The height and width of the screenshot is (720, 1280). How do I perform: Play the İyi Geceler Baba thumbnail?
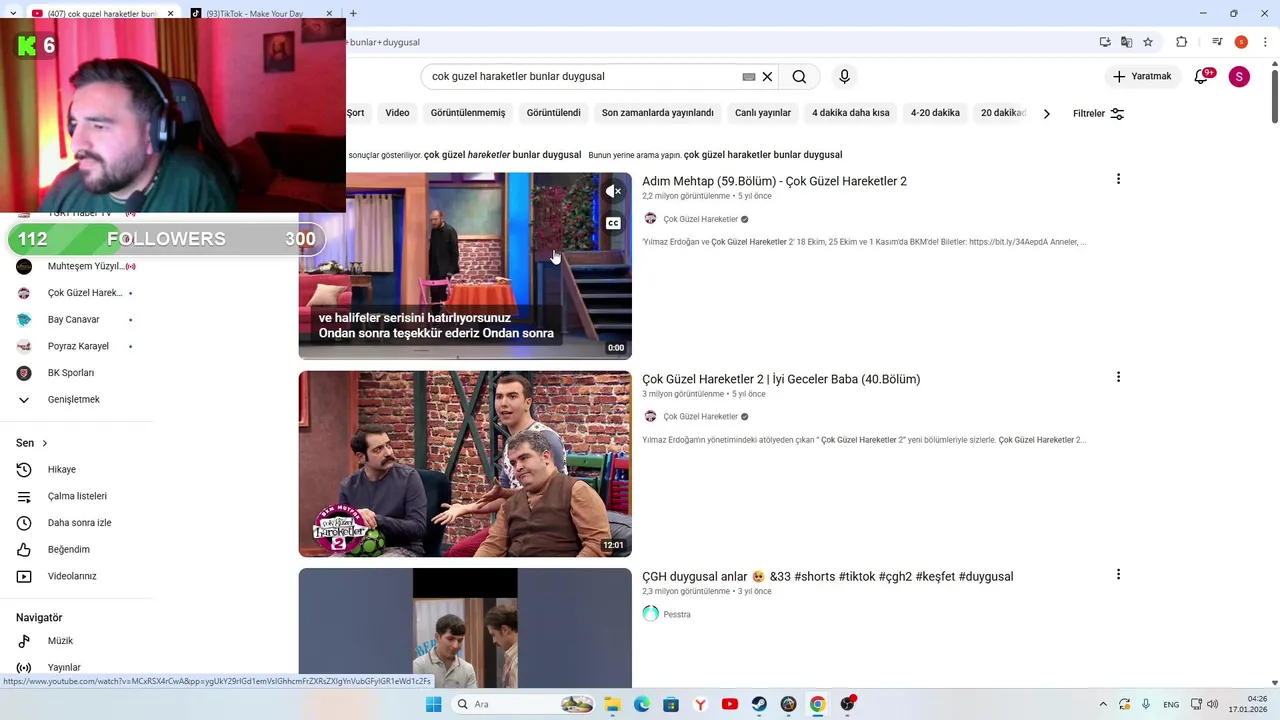coord(465,464)
